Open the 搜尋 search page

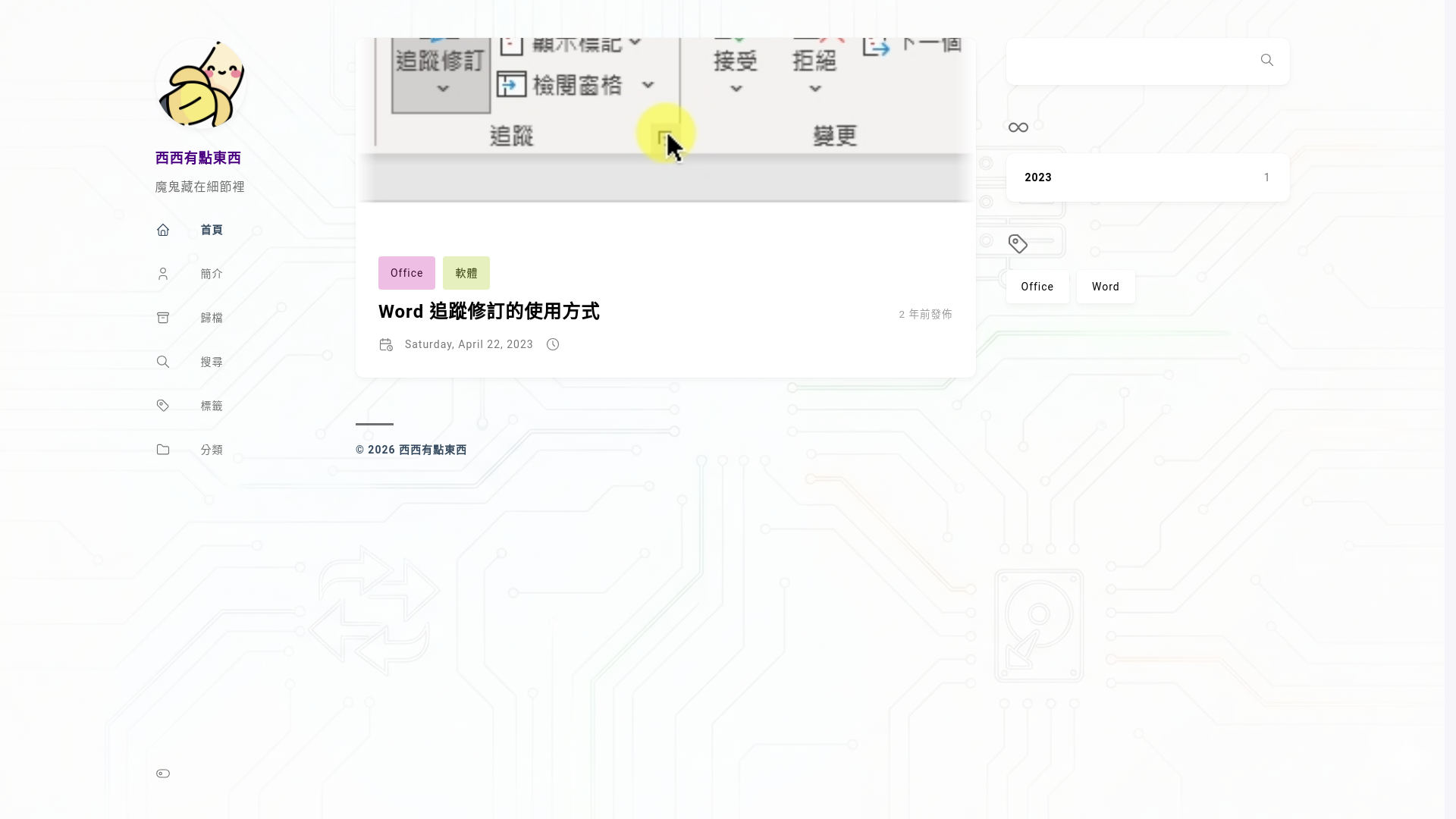click(x=212, y=362)
